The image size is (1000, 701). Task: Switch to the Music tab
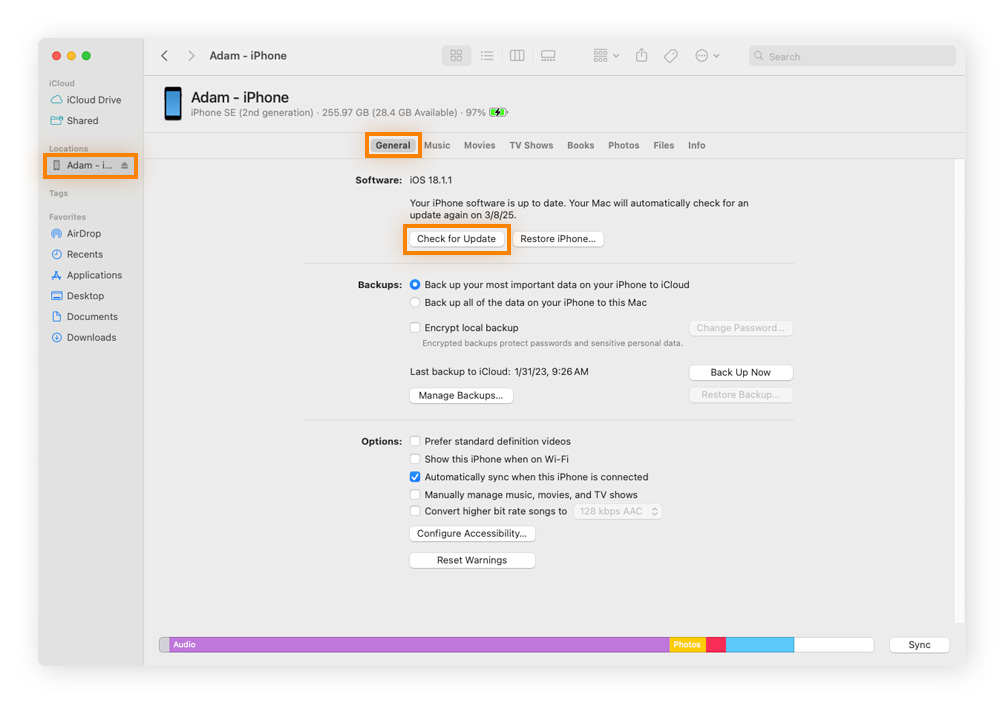click(x=437, y=145)
